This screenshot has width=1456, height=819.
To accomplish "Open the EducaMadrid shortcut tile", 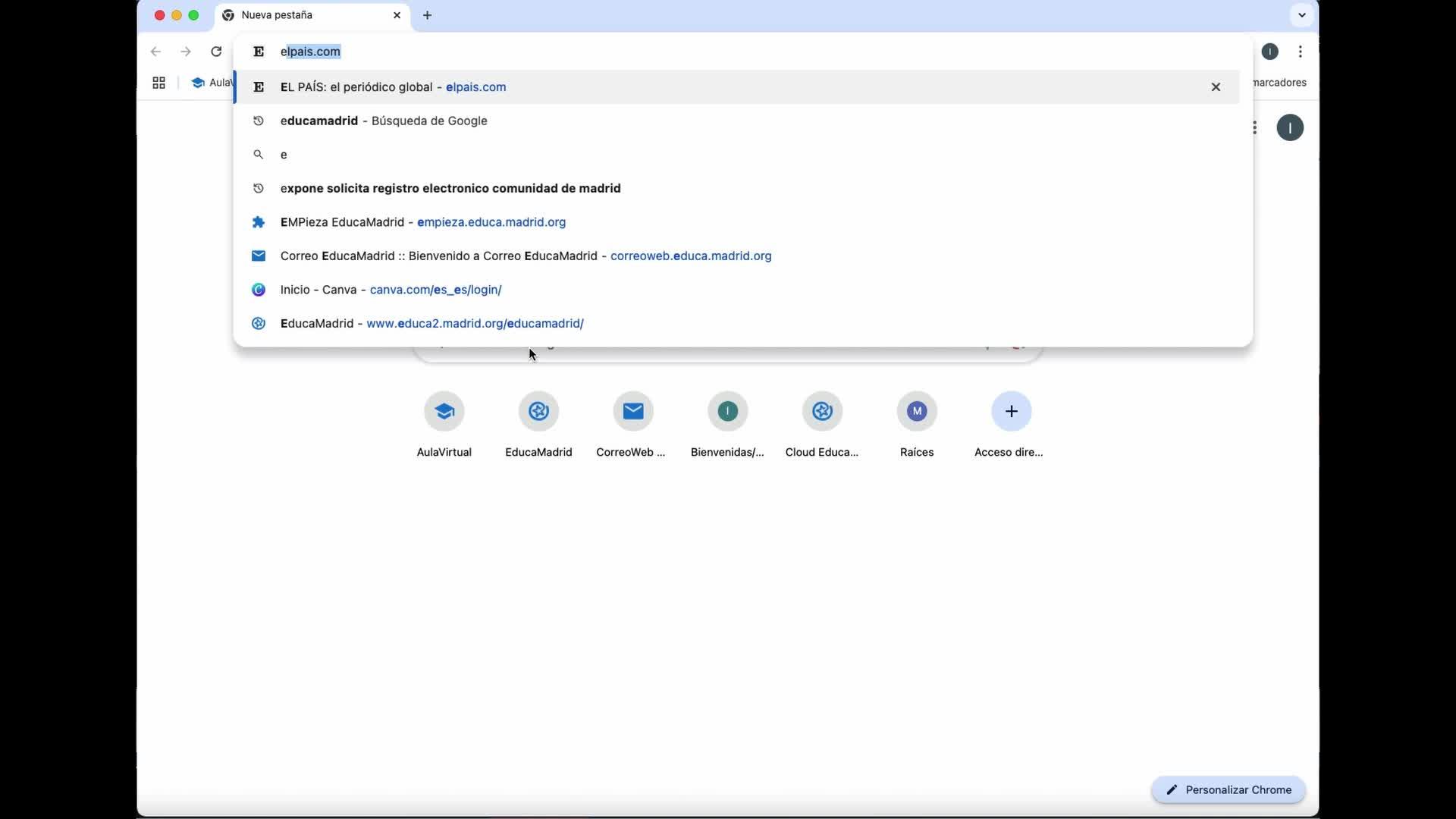I will 538,411.
